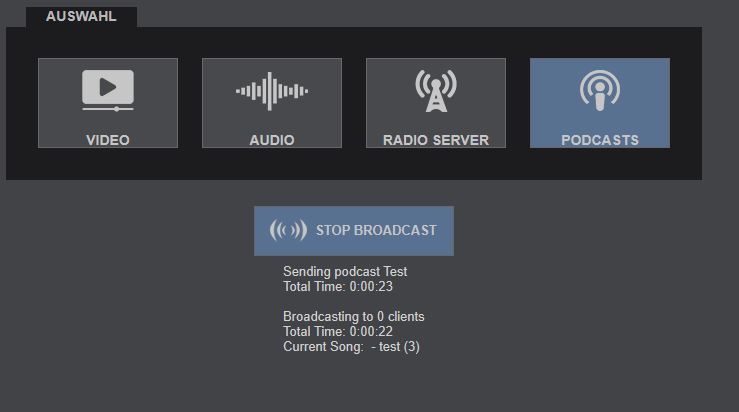Open the Radio Server tower tile

(436, 103)
